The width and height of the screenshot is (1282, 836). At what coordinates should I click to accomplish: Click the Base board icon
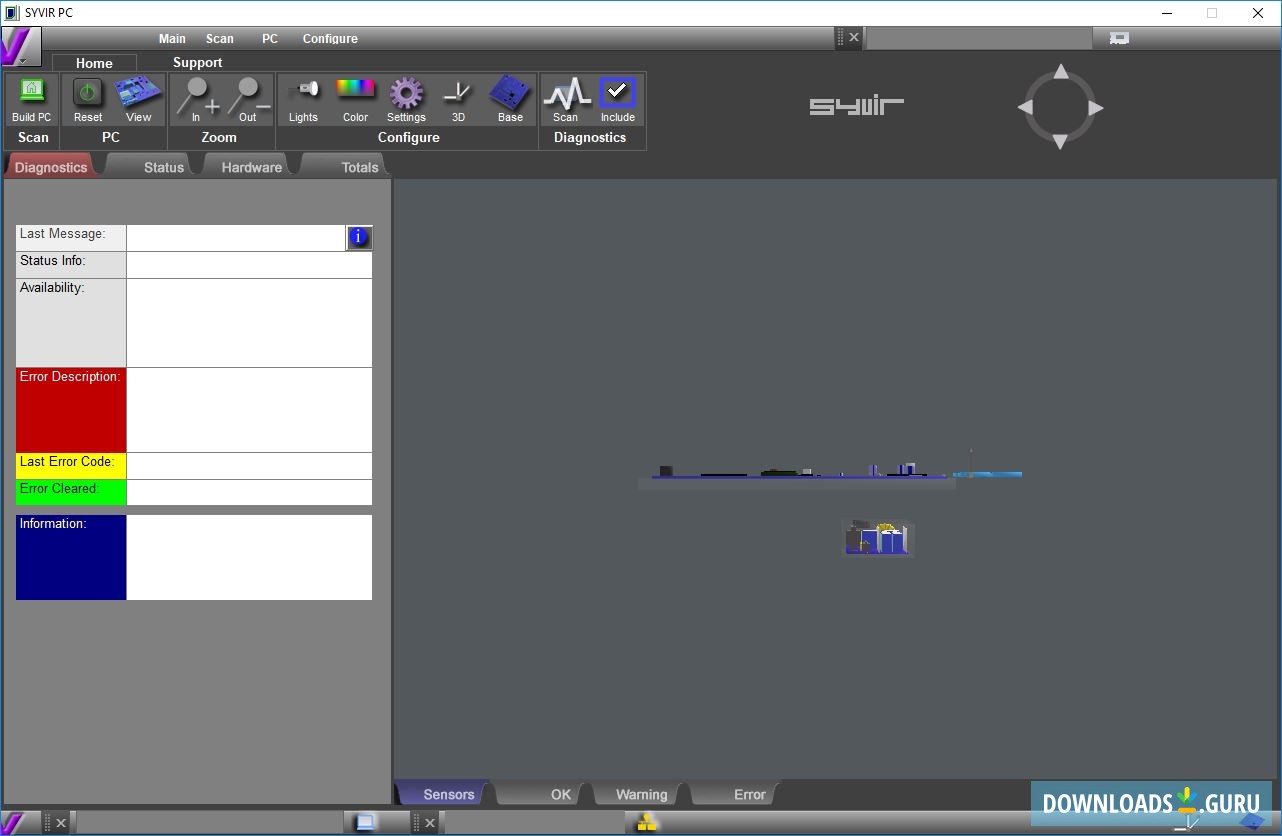point(510,99)
